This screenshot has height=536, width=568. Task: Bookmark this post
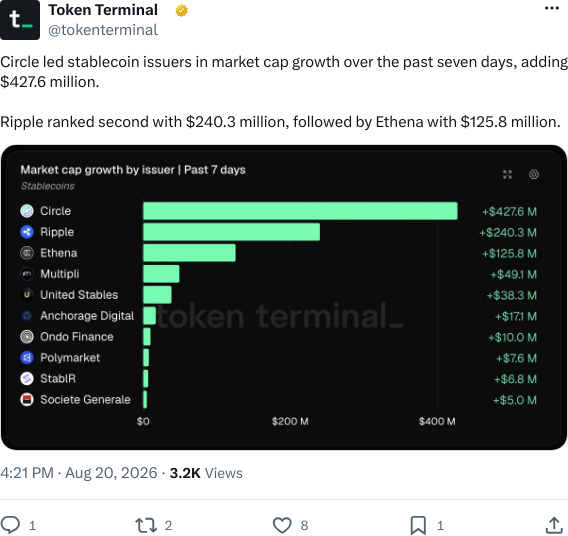tap(418, 525)
